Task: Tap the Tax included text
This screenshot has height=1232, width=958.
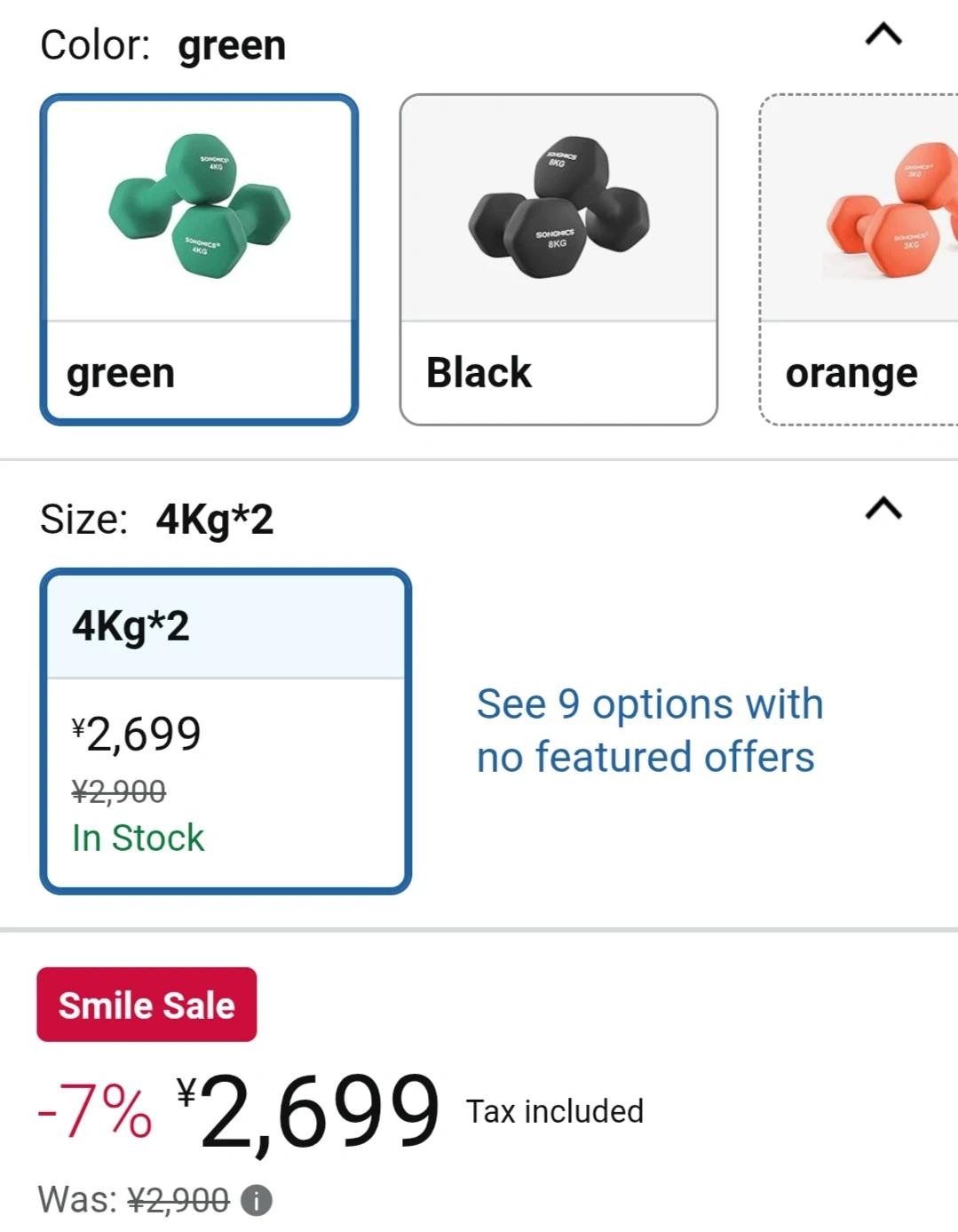Action: click(555, 1111)
